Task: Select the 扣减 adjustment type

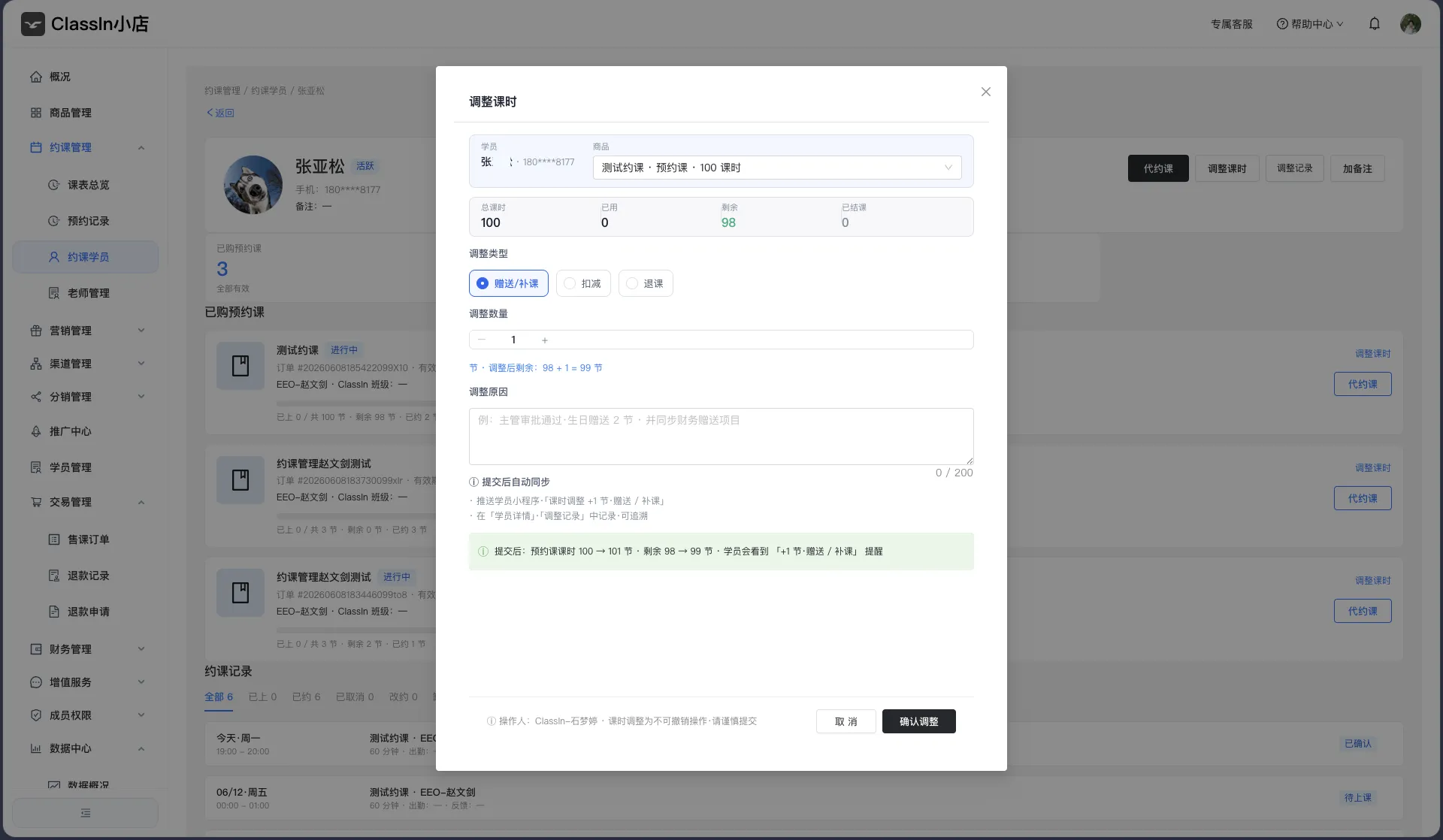Action: click(583, 283)
